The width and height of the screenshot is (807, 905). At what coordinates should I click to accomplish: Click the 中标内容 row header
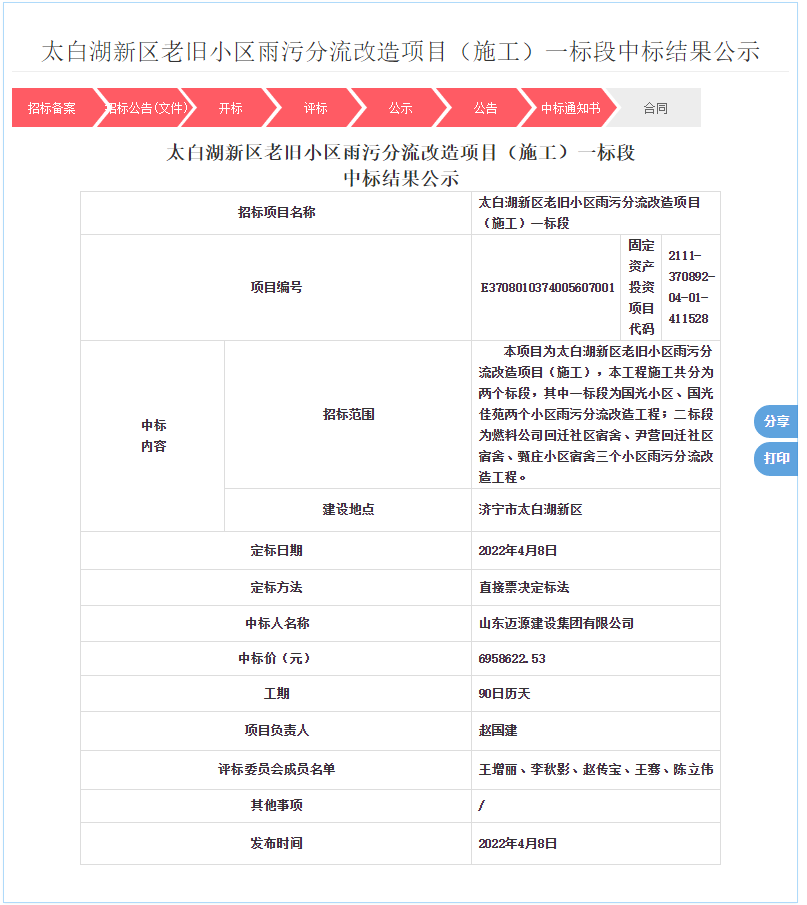point(153,436)
